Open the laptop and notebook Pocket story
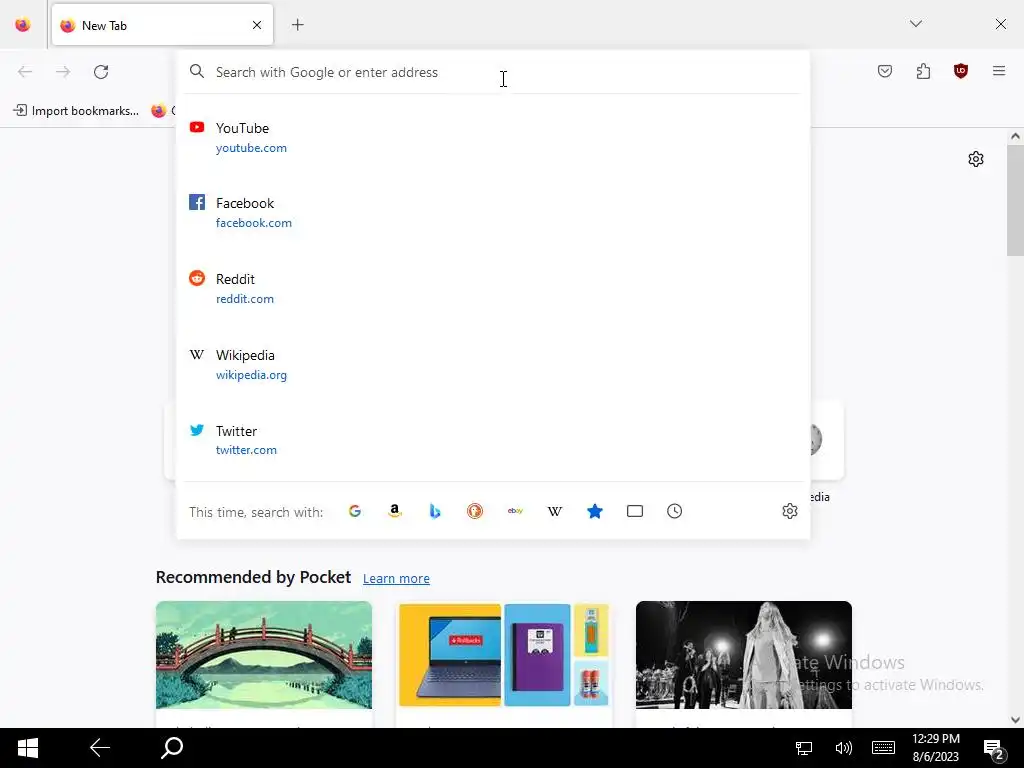This screenshot has width=1024, height=768. [x=504, y=655]
